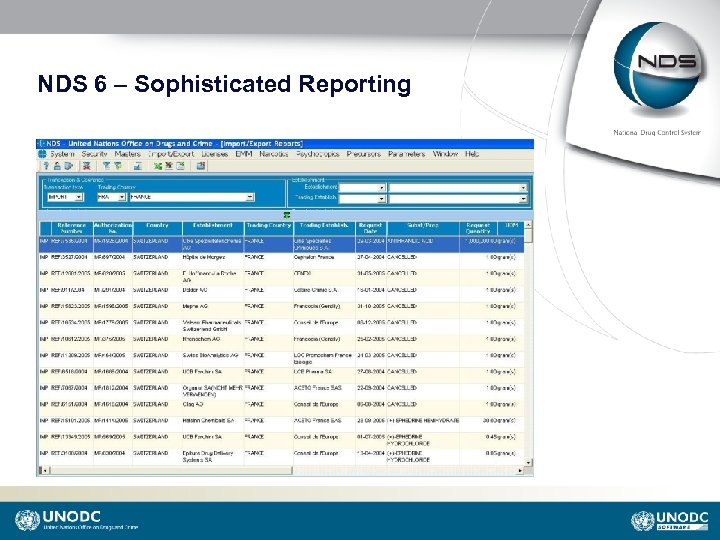Image resolution: width=720 pixels, height=540 pixels.
Task: Open the Security menu
Action: [94, 154]
